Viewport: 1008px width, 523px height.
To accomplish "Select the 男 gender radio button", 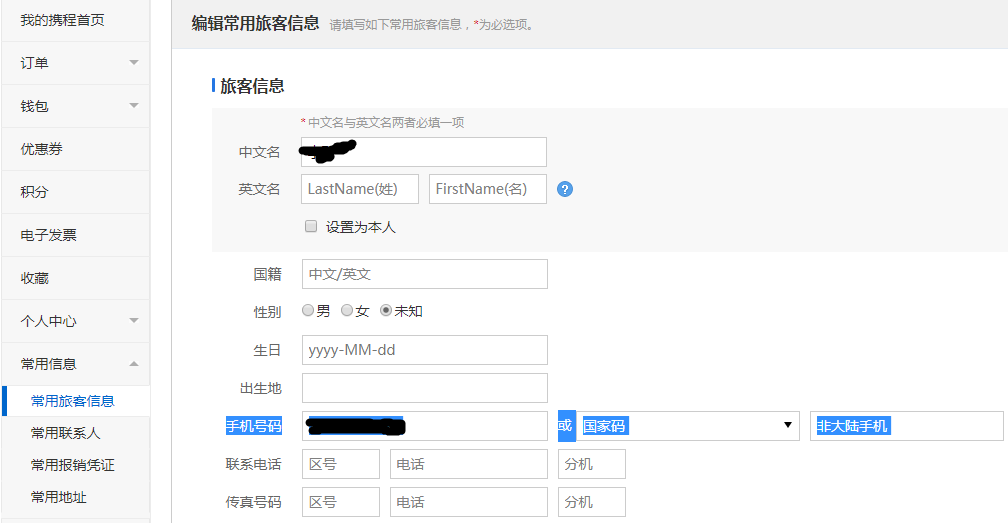I will point(308,311).
